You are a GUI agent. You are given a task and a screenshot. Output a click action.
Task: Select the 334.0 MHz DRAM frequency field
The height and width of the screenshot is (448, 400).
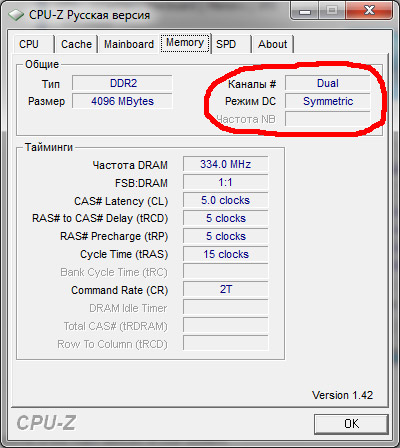click(225, 164)
